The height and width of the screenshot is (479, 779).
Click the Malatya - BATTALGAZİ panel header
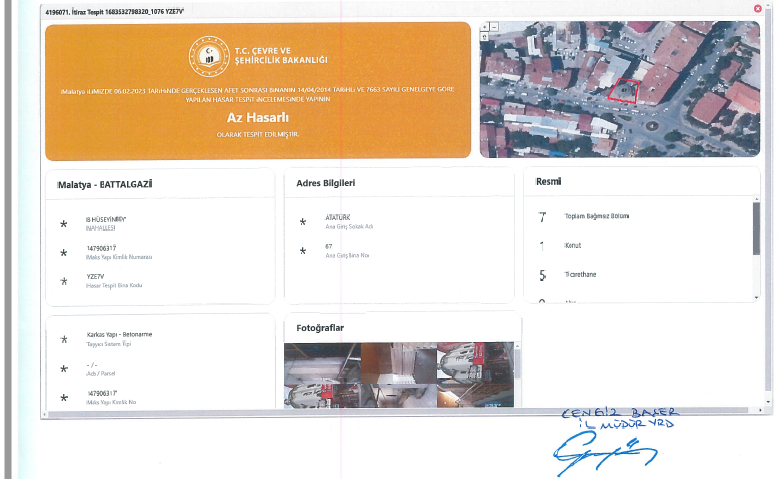[x=106, y=184]
